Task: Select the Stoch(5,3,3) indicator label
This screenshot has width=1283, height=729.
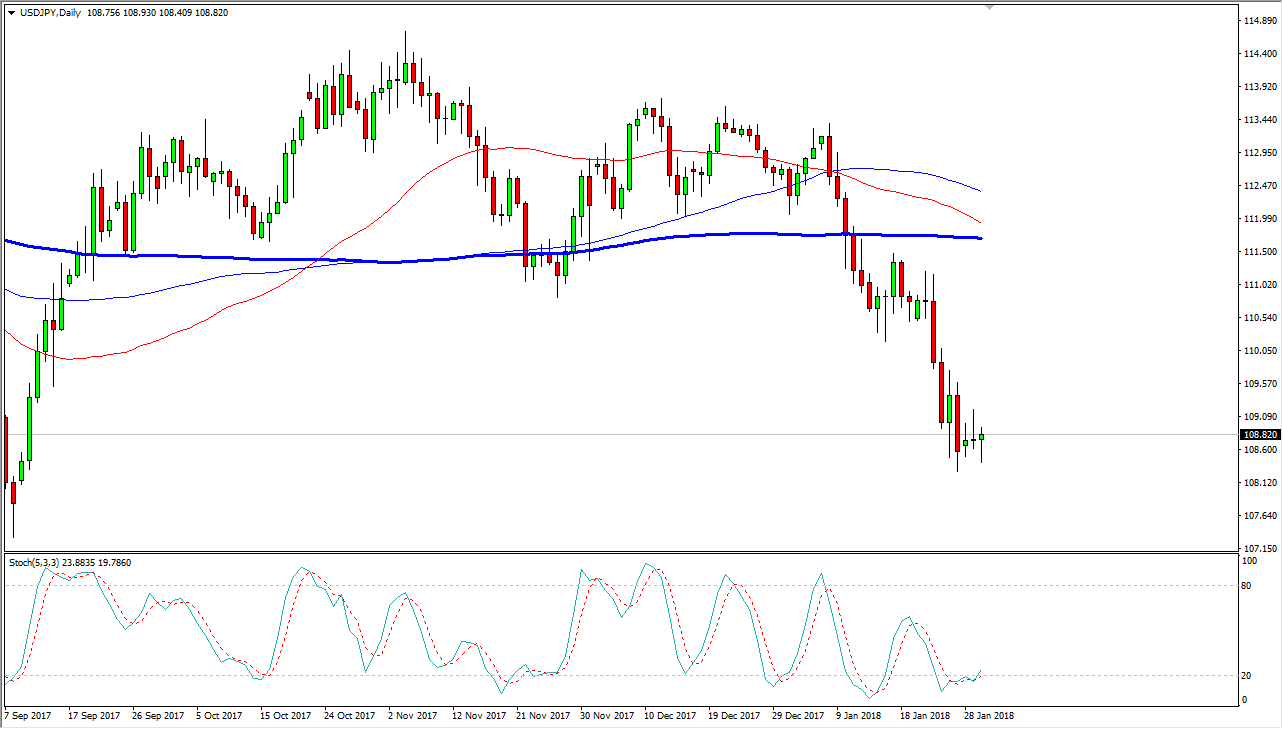Action: 35,563
